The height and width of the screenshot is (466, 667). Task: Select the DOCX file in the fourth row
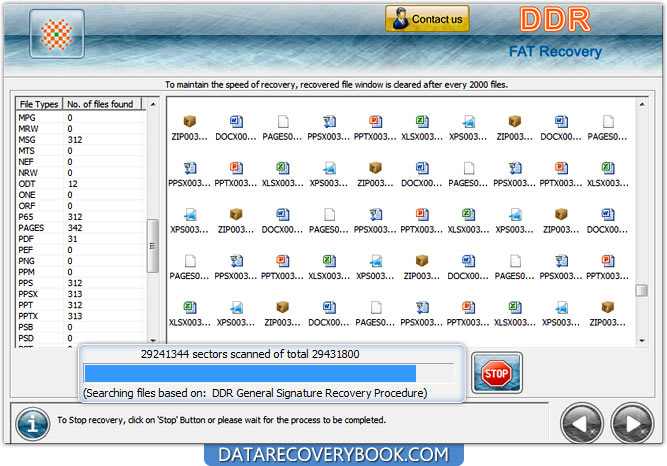point(468,267)
